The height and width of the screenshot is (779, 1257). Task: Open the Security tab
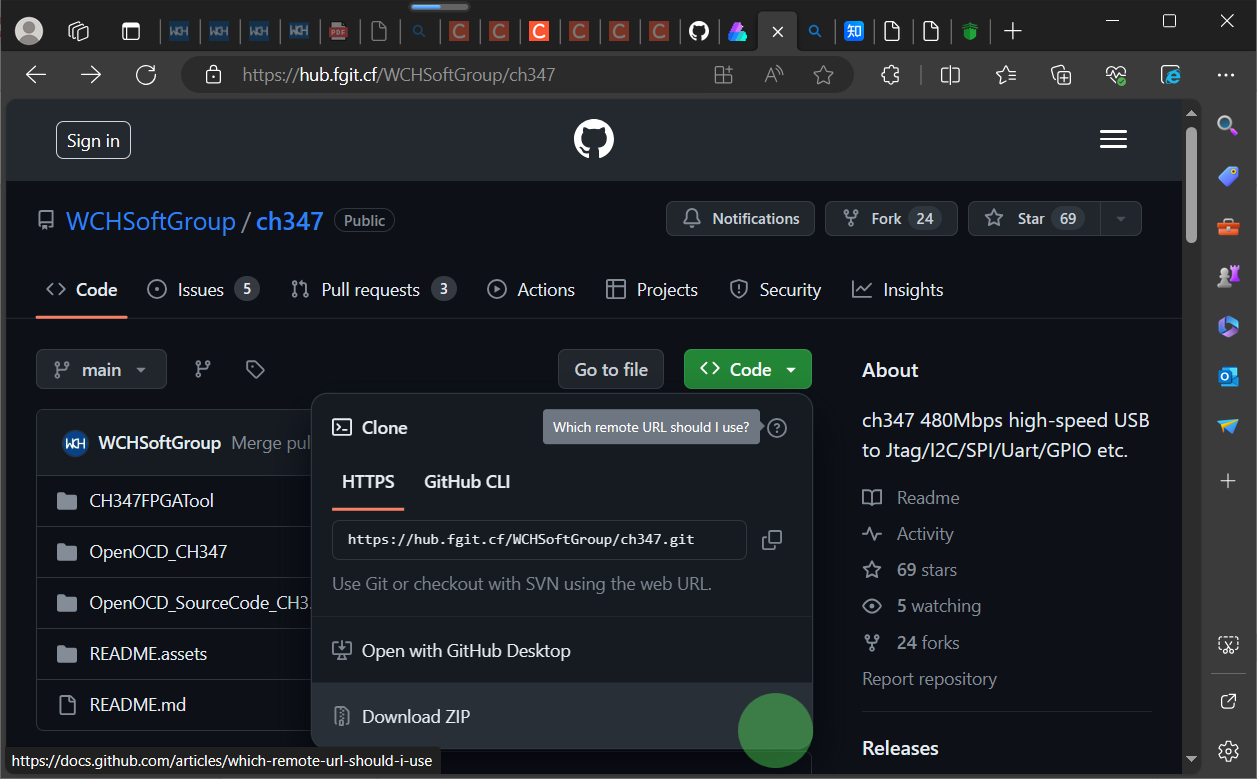pyautogui.click(x=775, y=290)
